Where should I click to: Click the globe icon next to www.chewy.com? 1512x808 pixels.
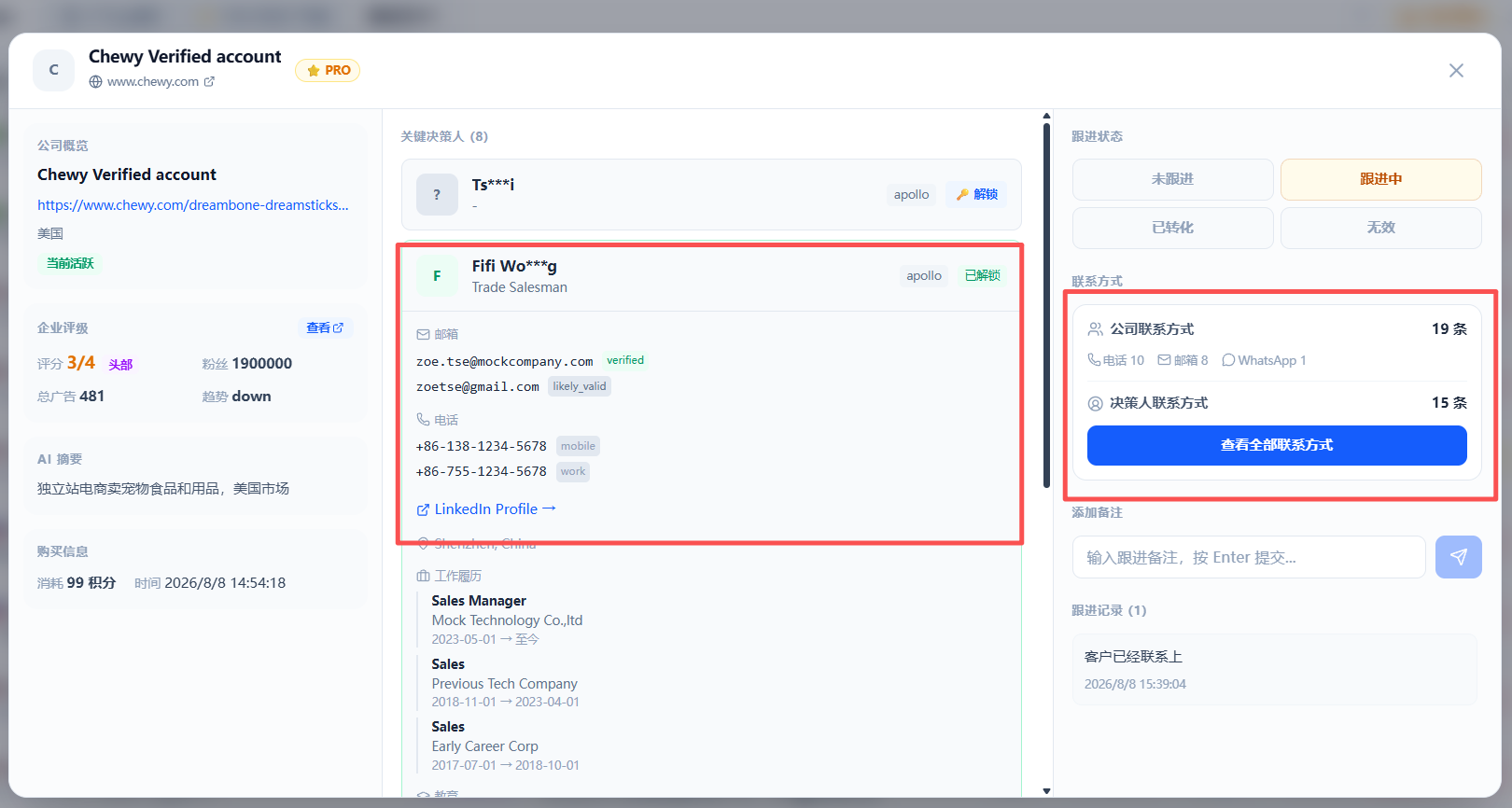tap(95, 82)
